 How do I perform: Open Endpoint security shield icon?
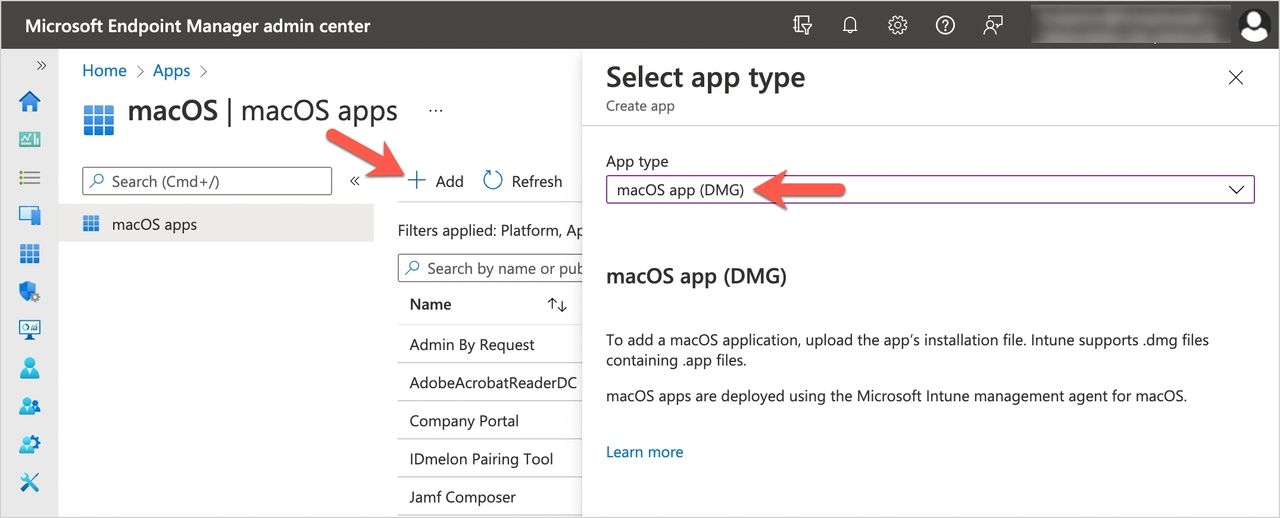(30, 292)
